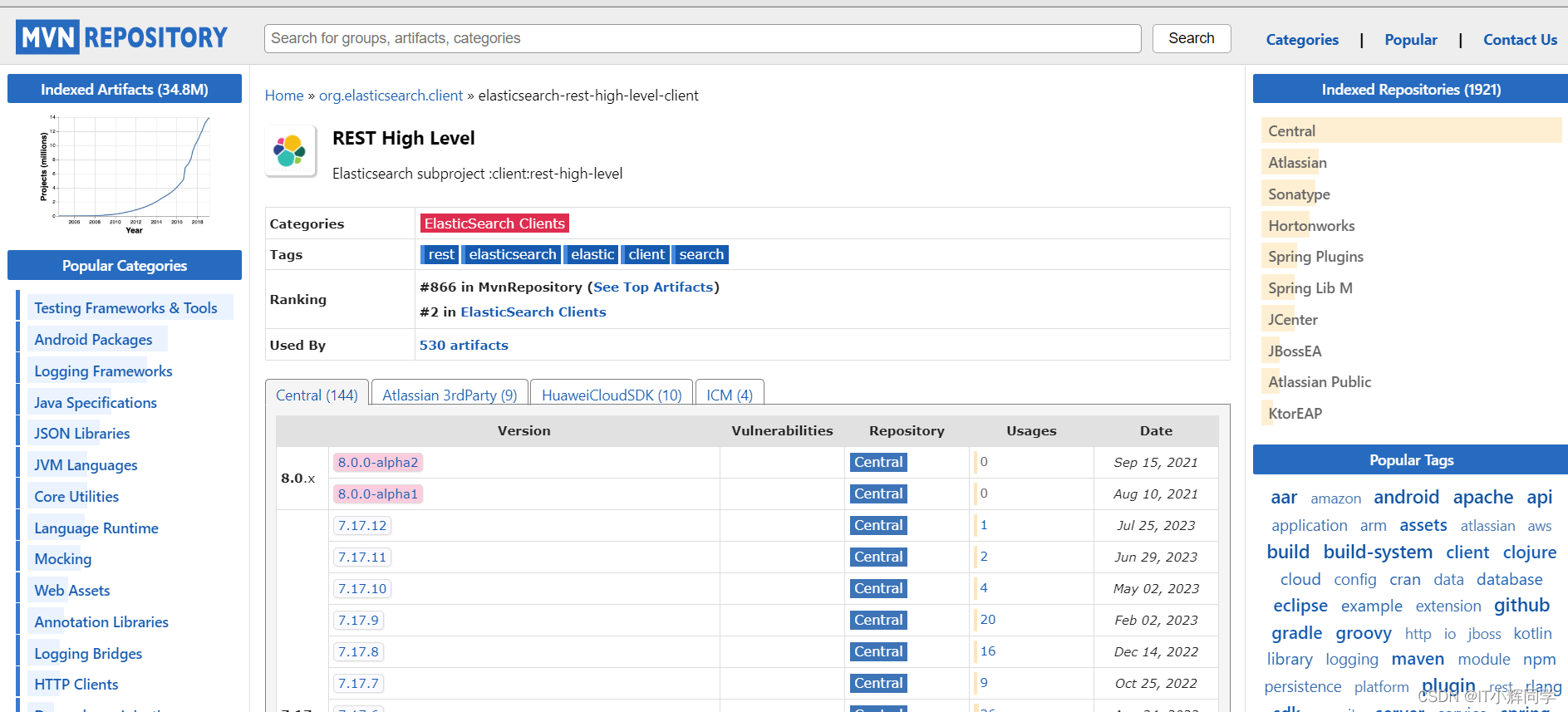Image resolution: width=1568 pixels, height=712 pixels.
Task: Switch to the HuaweiCloudSDK (10) tab
Action: click(x=612, y=395)
